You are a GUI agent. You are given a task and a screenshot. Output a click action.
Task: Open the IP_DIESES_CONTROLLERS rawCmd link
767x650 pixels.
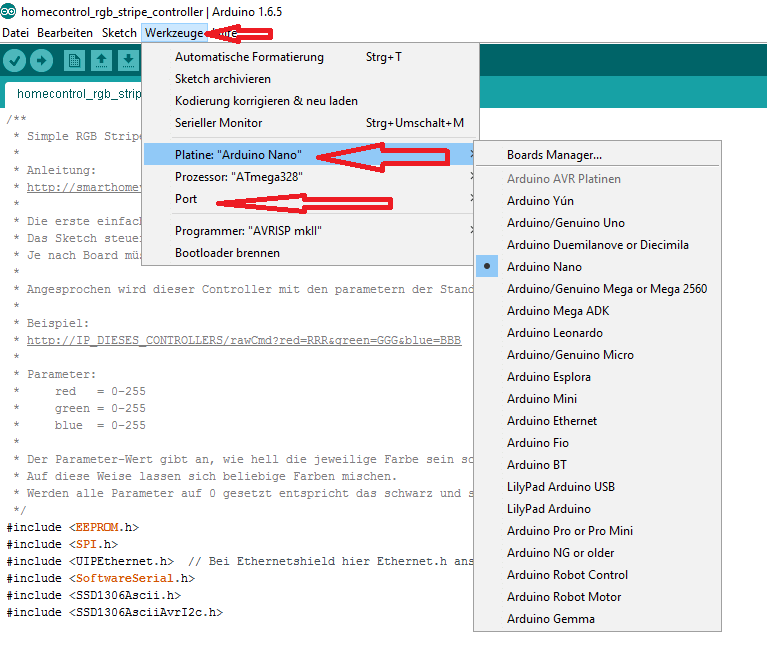[x=244, y=340]
